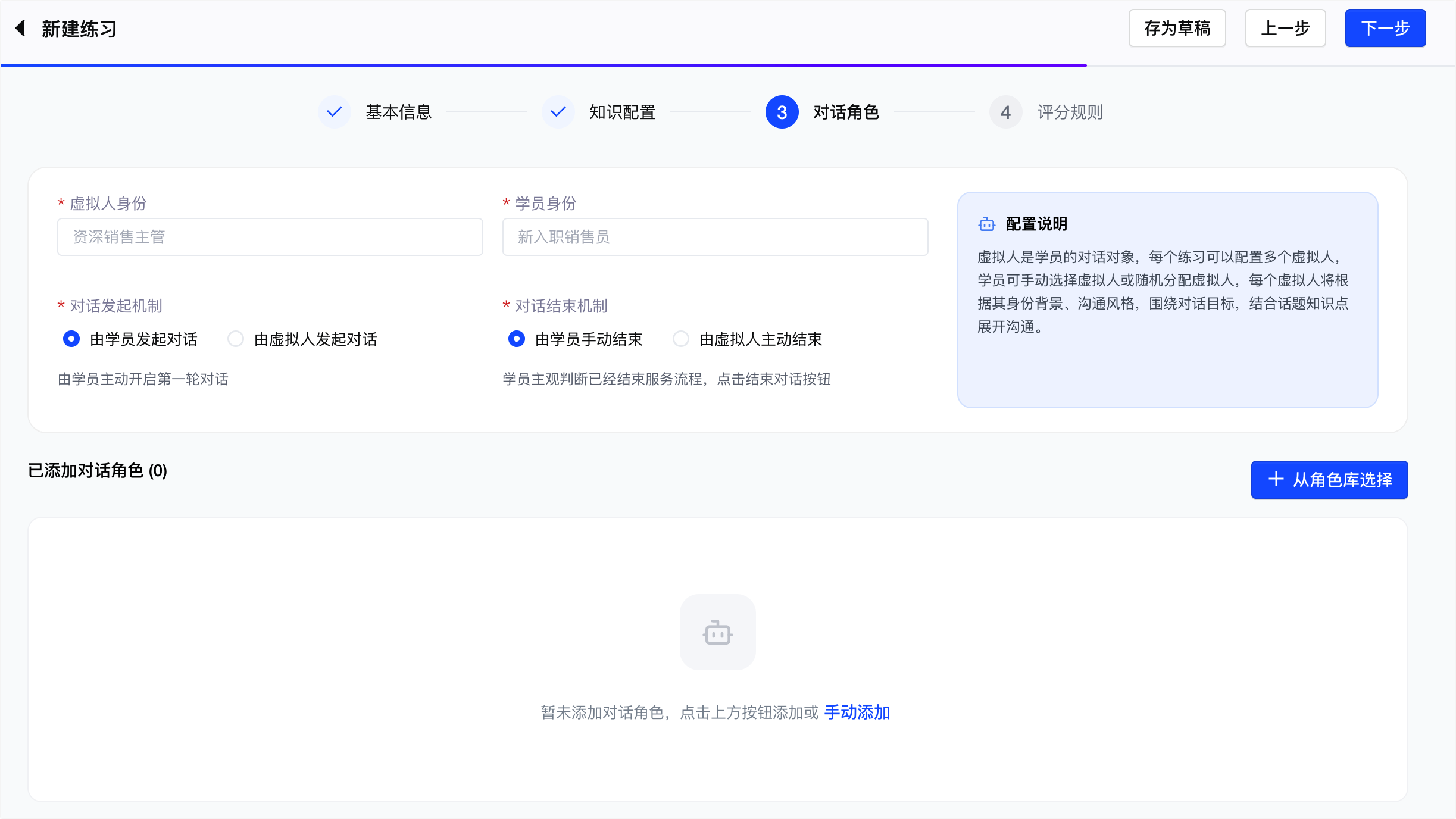Click the step 4 circle for 评分规则
Image resolution: width=1456 pixels, height=819 pixels.
(1006, 112)
